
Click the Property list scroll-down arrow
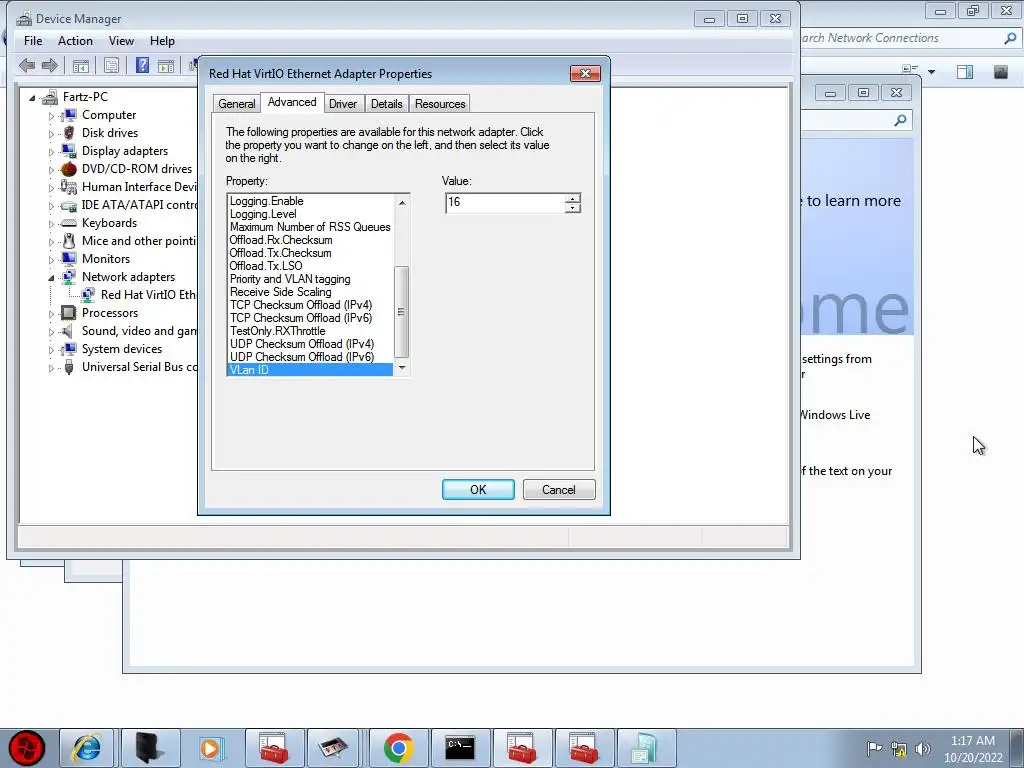click(x=402, y=368)
